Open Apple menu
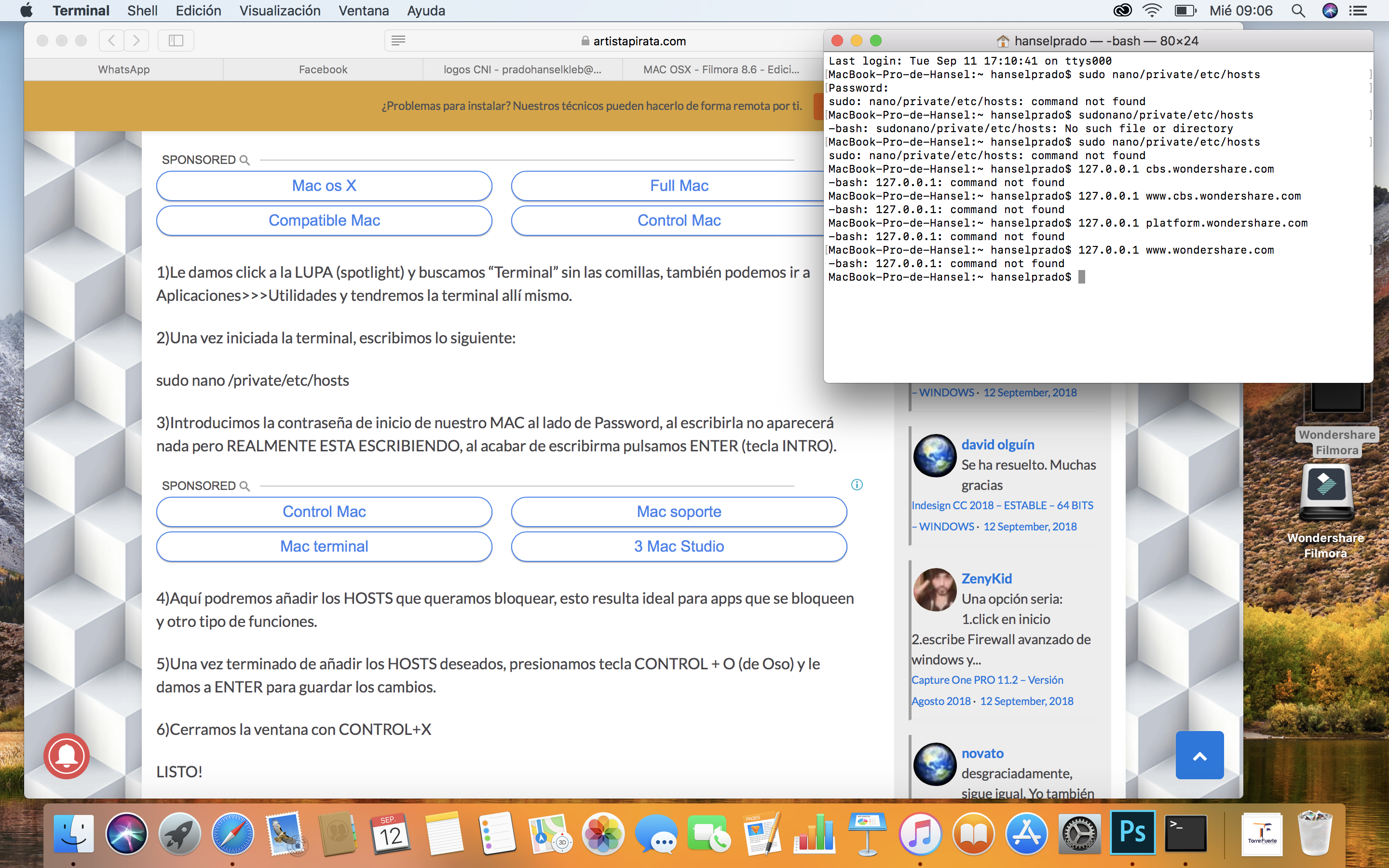 tap(26, 10)
